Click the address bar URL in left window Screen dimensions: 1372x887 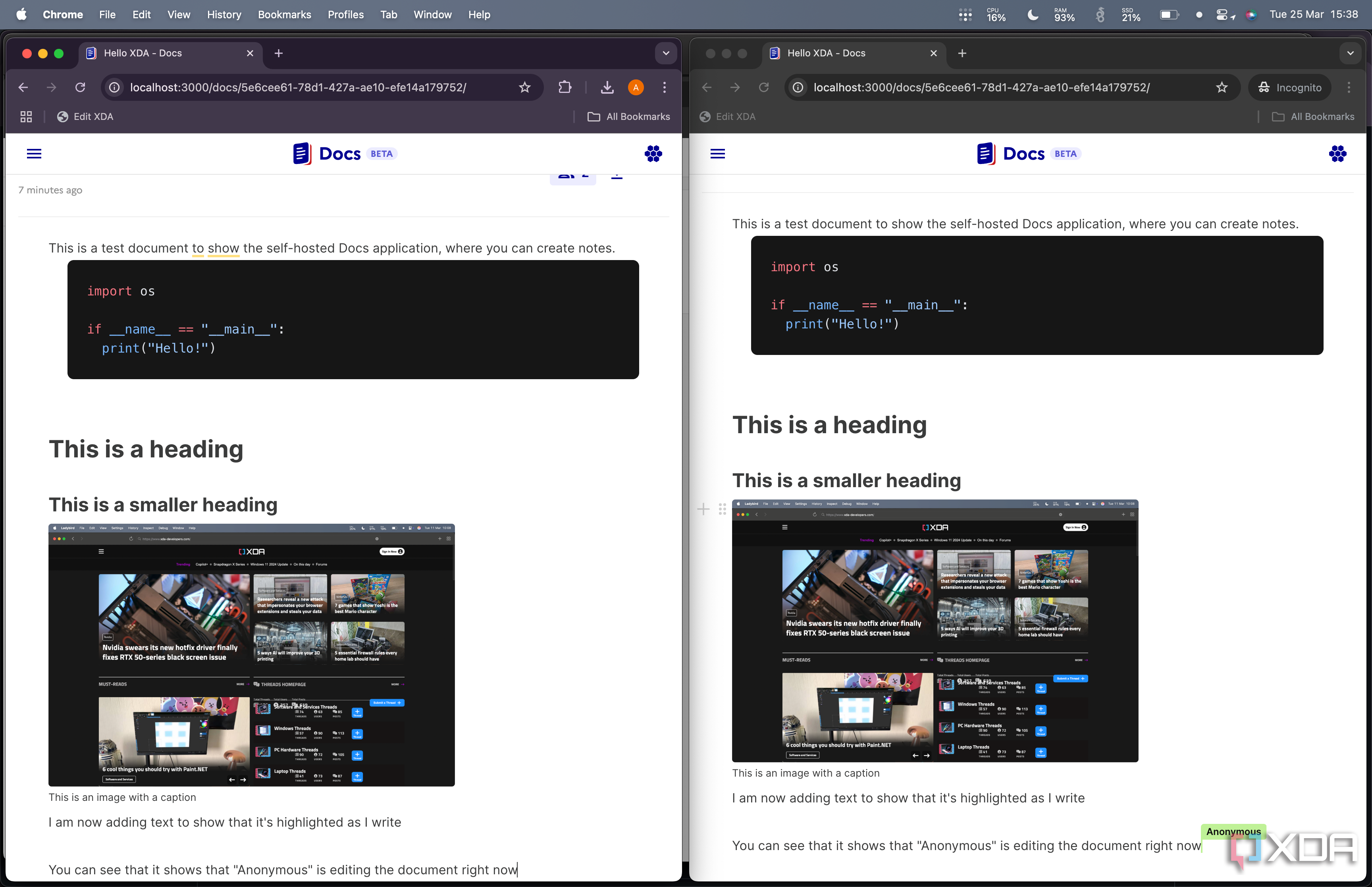298,87
